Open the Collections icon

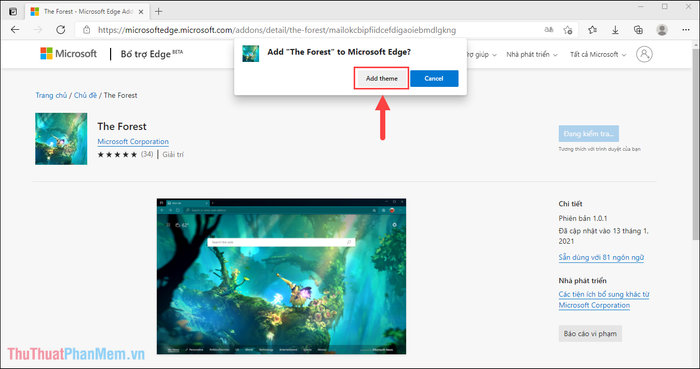click(638, 30)
